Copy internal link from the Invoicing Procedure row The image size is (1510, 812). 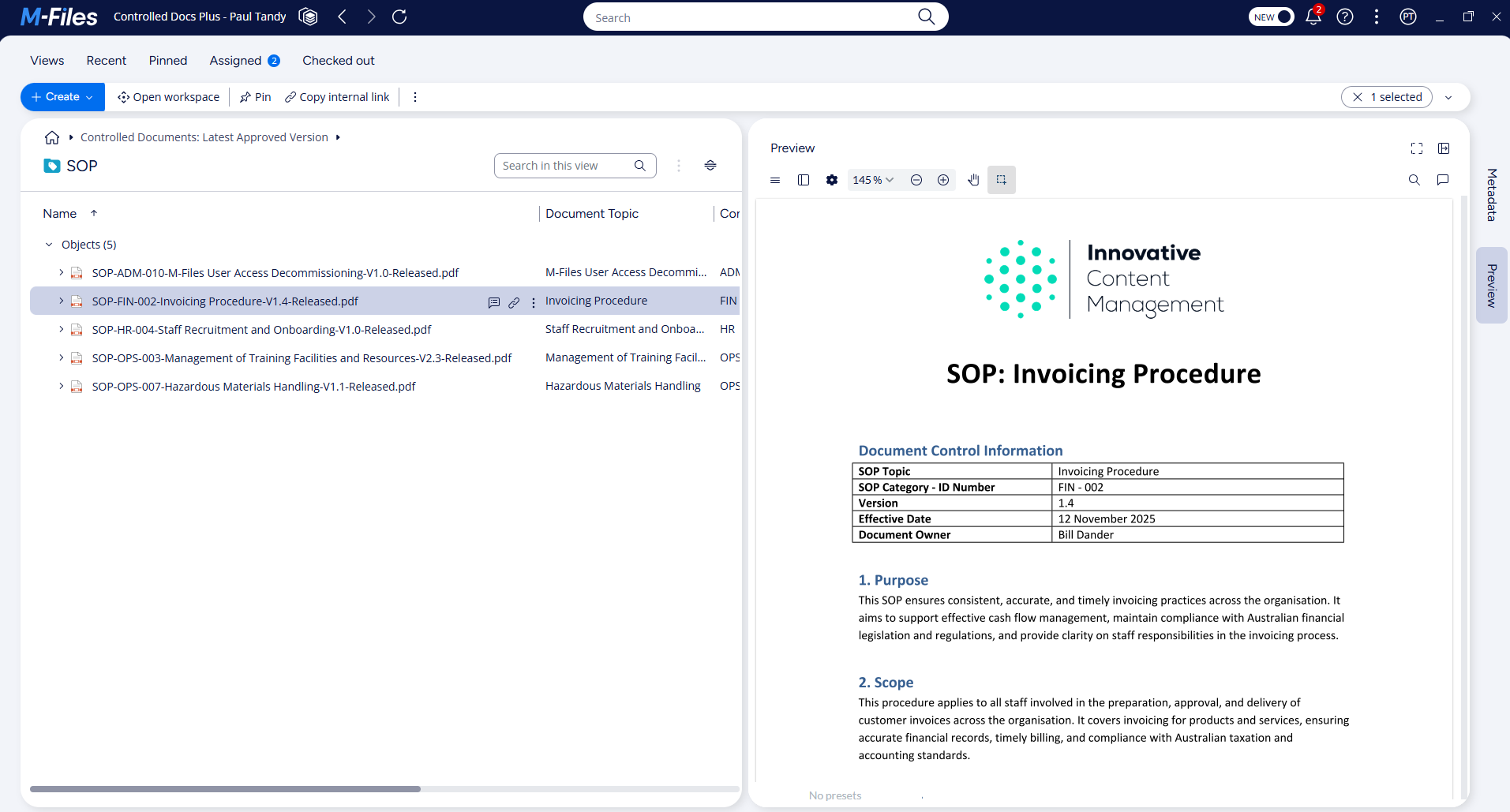[514, 302]
